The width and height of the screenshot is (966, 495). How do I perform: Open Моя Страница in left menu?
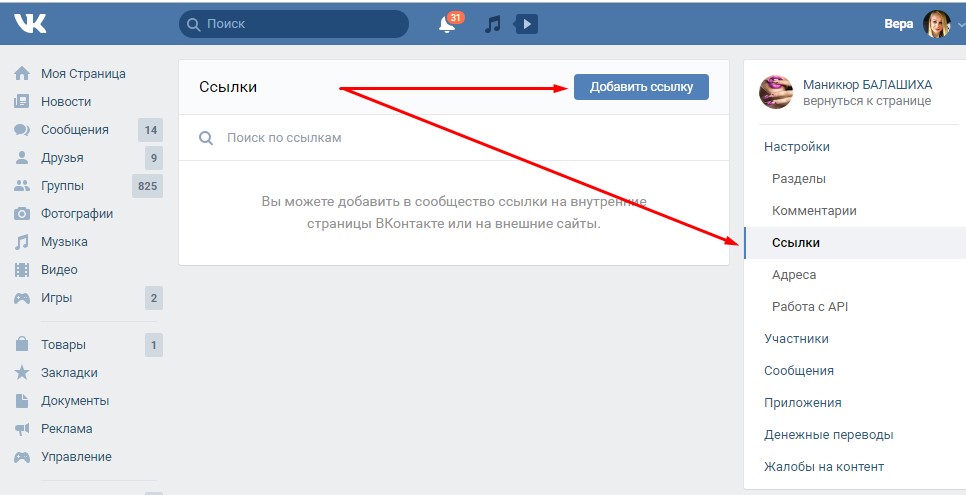point(83,73)
